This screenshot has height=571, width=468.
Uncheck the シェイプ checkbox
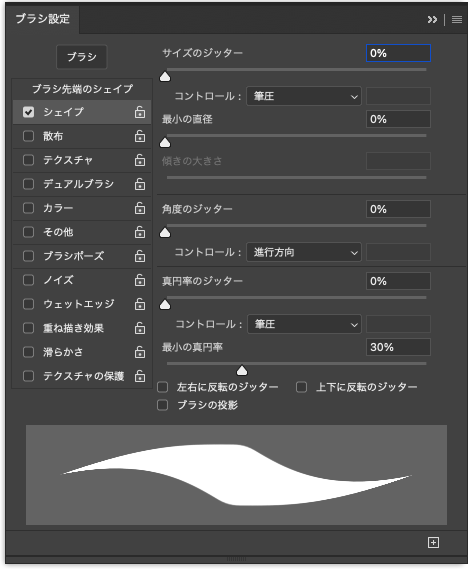[28, 112]
